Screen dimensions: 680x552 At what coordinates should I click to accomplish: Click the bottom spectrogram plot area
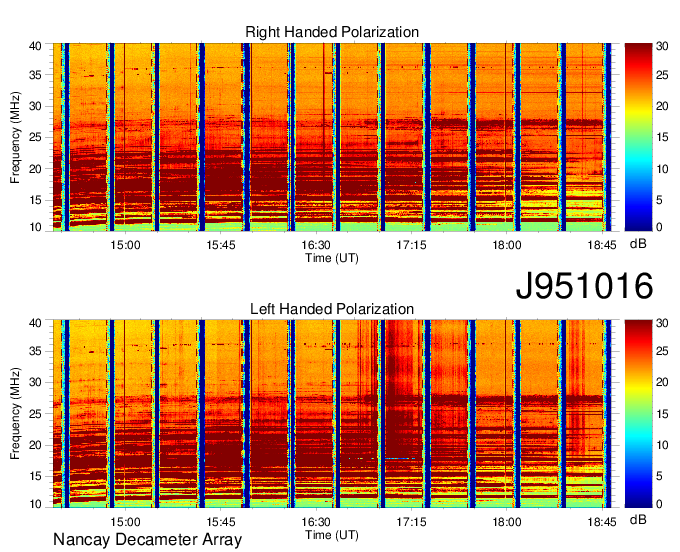click(x=332, y=414)
